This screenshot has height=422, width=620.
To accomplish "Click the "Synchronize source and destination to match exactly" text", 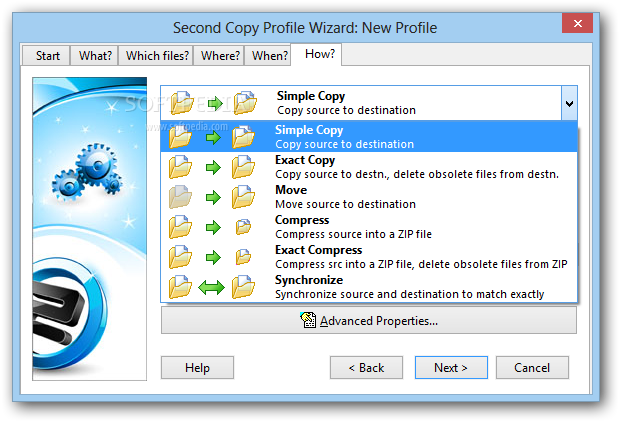I will coord(410,294).
